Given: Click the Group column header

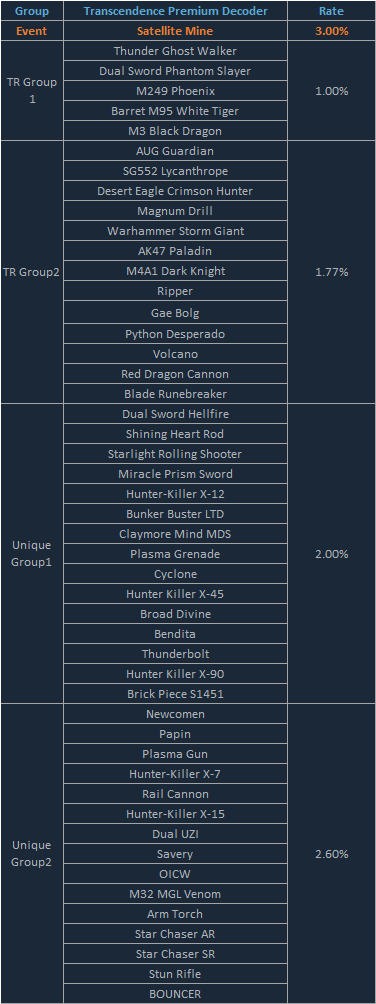Looking at the screenshot, I should click(x=32, y=11).
